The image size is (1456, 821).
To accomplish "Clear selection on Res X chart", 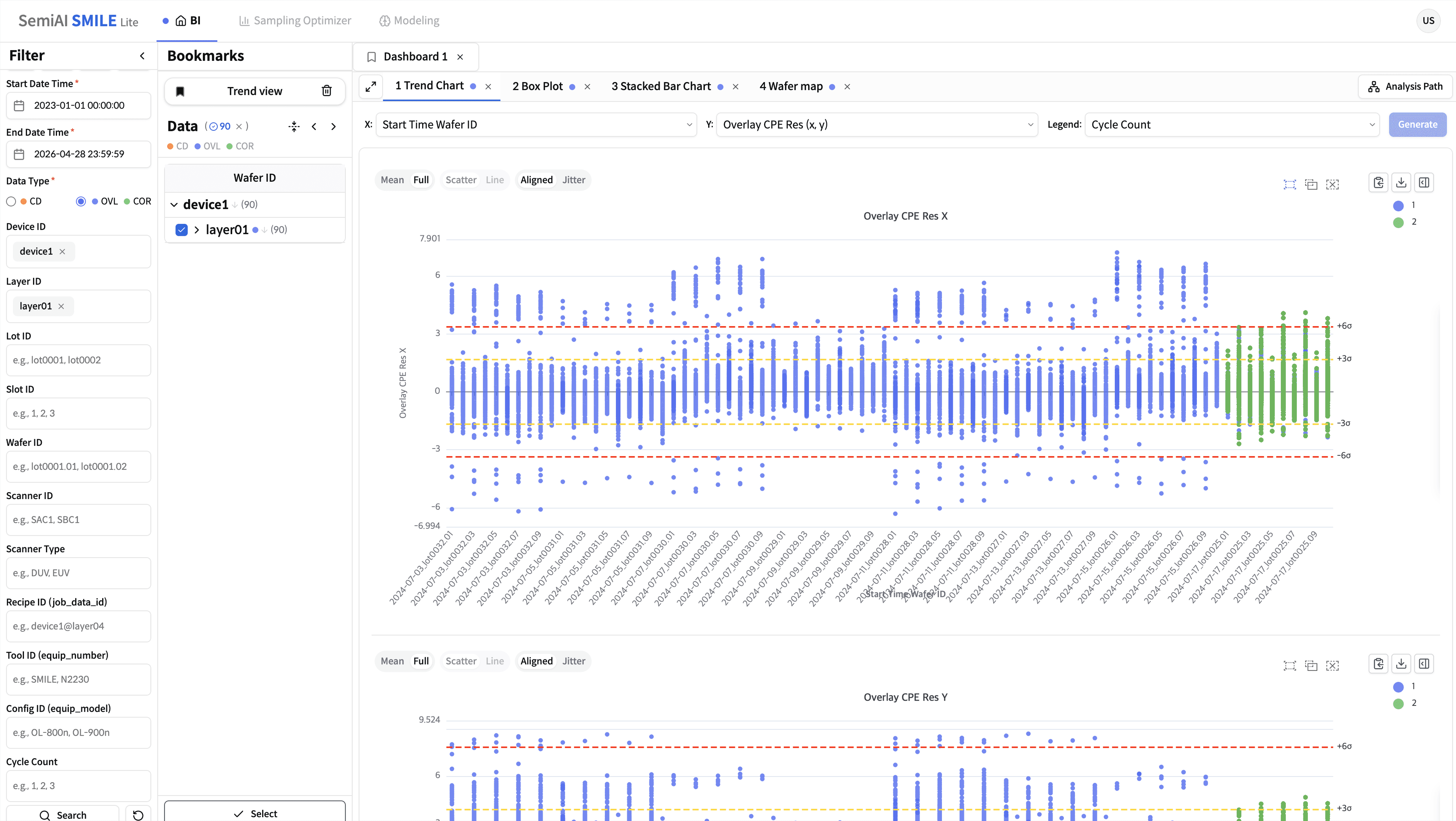I will pos(1333,184).
